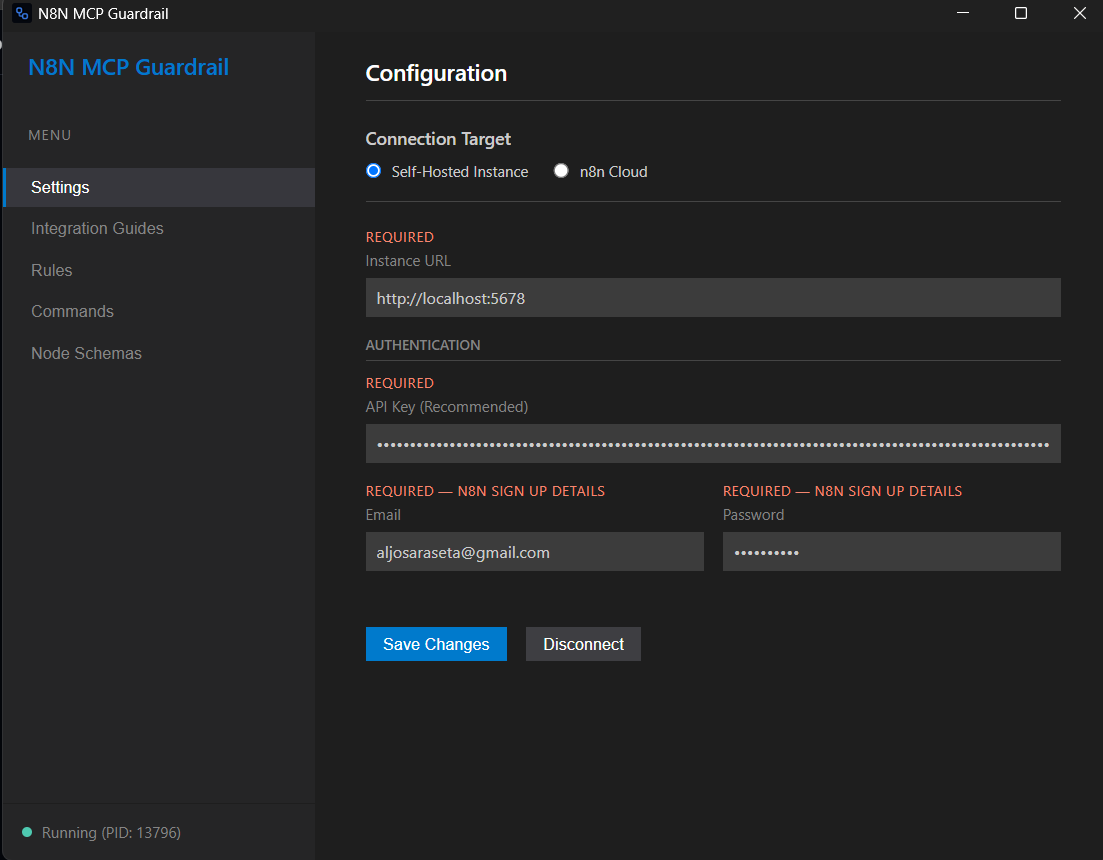
Task: Click the MENU label in the sidebar
Action: coord(50,135)
